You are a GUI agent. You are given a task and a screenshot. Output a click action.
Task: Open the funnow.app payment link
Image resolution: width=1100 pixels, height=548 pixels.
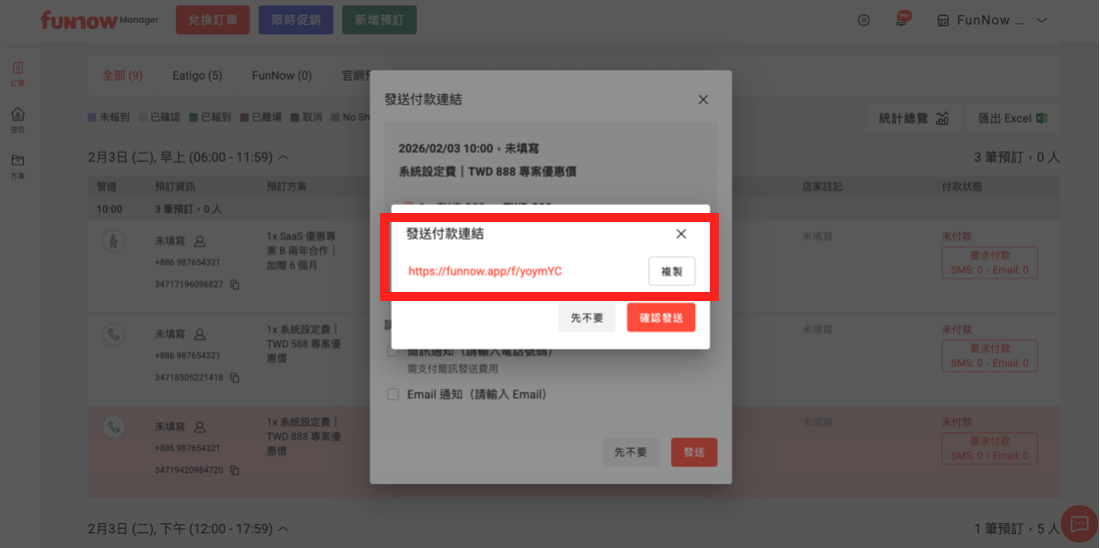pos(485,271)
